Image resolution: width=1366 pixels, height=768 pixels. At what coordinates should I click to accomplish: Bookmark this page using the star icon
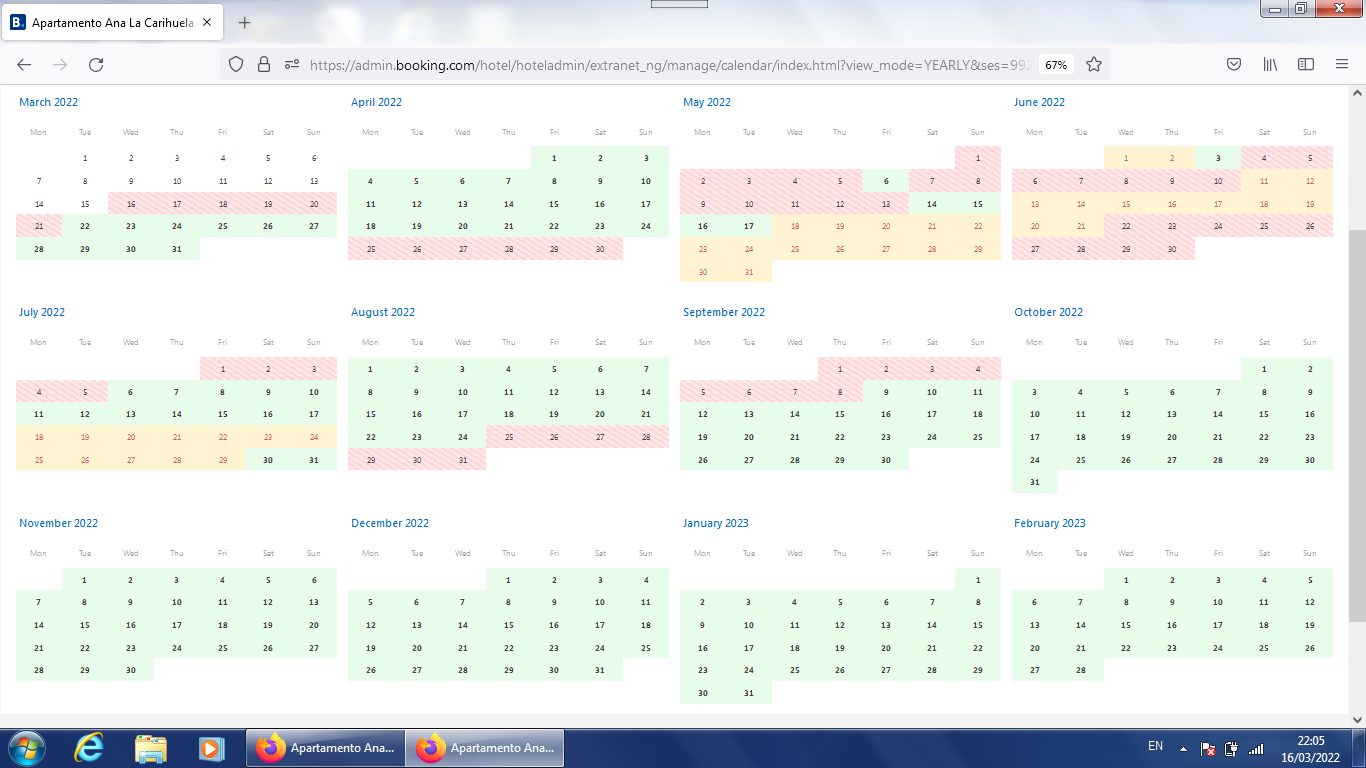click(1094, 64)
